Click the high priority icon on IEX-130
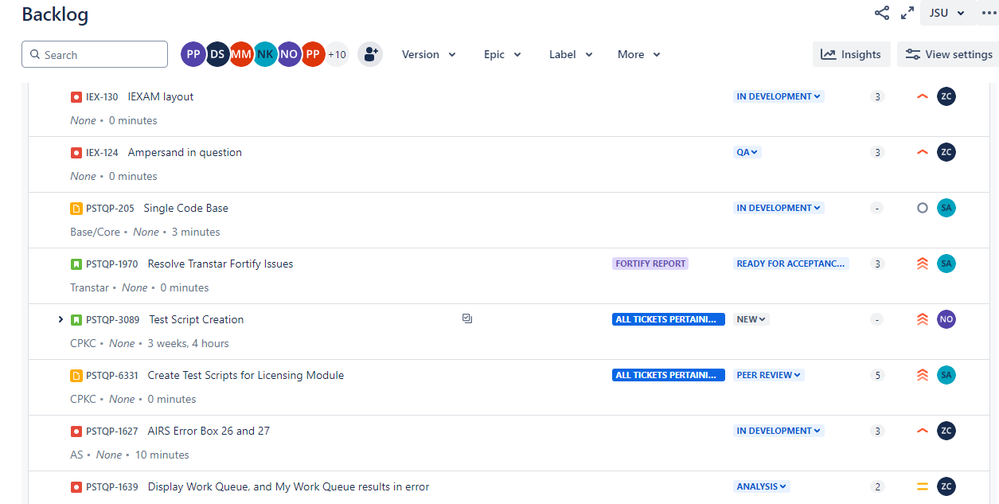Image resolution: width=999 pixels, height=504 pixels. (x=922, y=97)
